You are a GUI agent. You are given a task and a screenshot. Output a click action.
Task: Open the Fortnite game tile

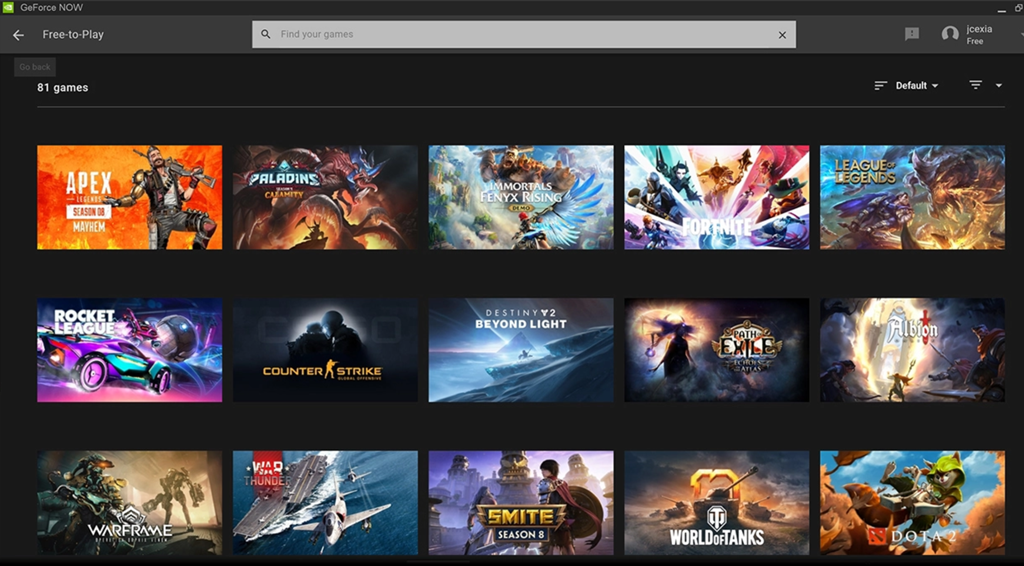pos(717,197)
